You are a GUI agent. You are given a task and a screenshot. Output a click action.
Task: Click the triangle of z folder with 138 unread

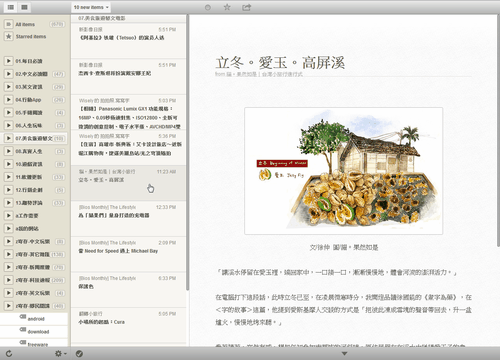click(8, 254)
